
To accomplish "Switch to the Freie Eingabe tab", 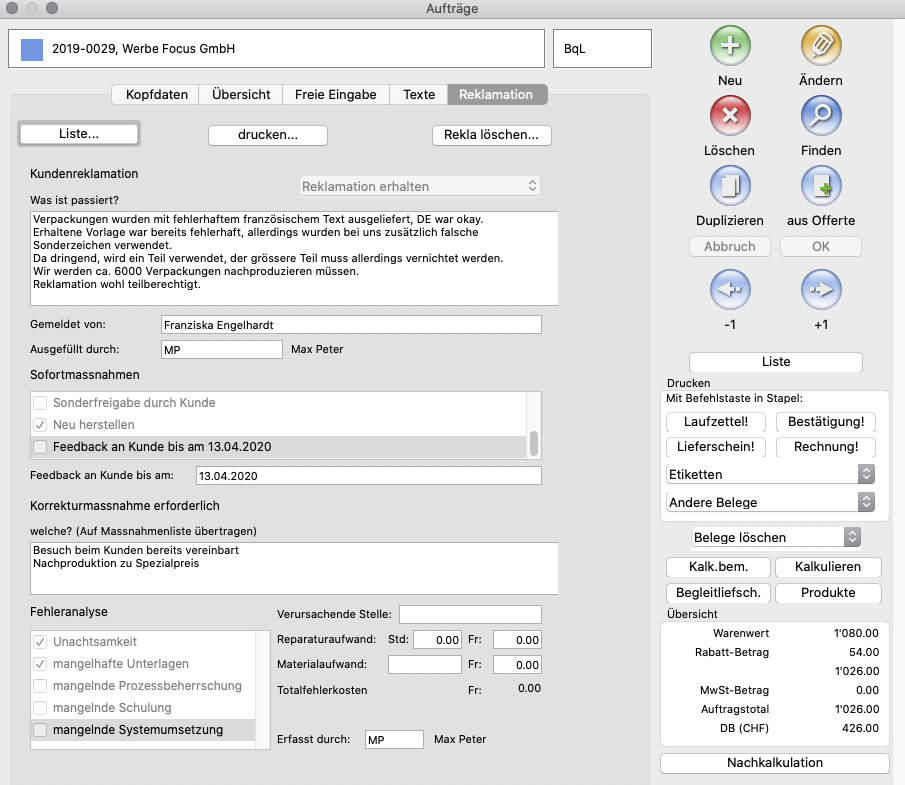I will coord(335,95).
